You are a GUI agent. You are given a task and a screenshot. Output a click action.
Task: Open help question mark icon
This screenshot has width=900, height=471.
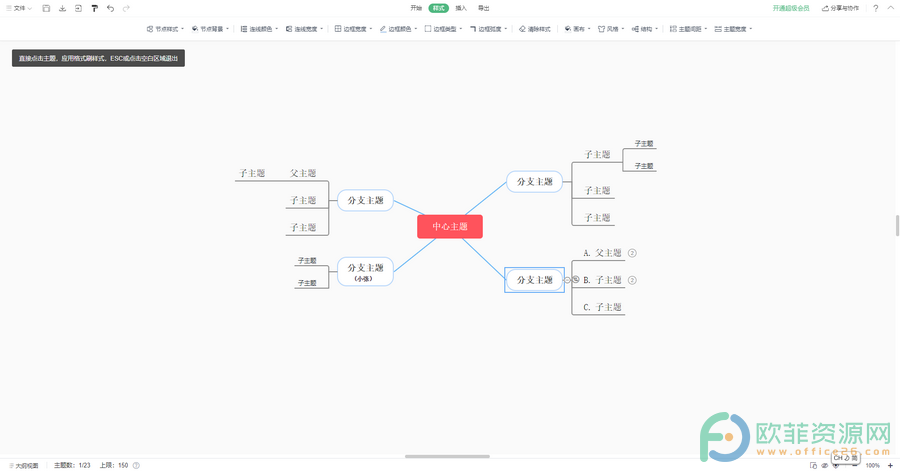[x=875, y=8]
